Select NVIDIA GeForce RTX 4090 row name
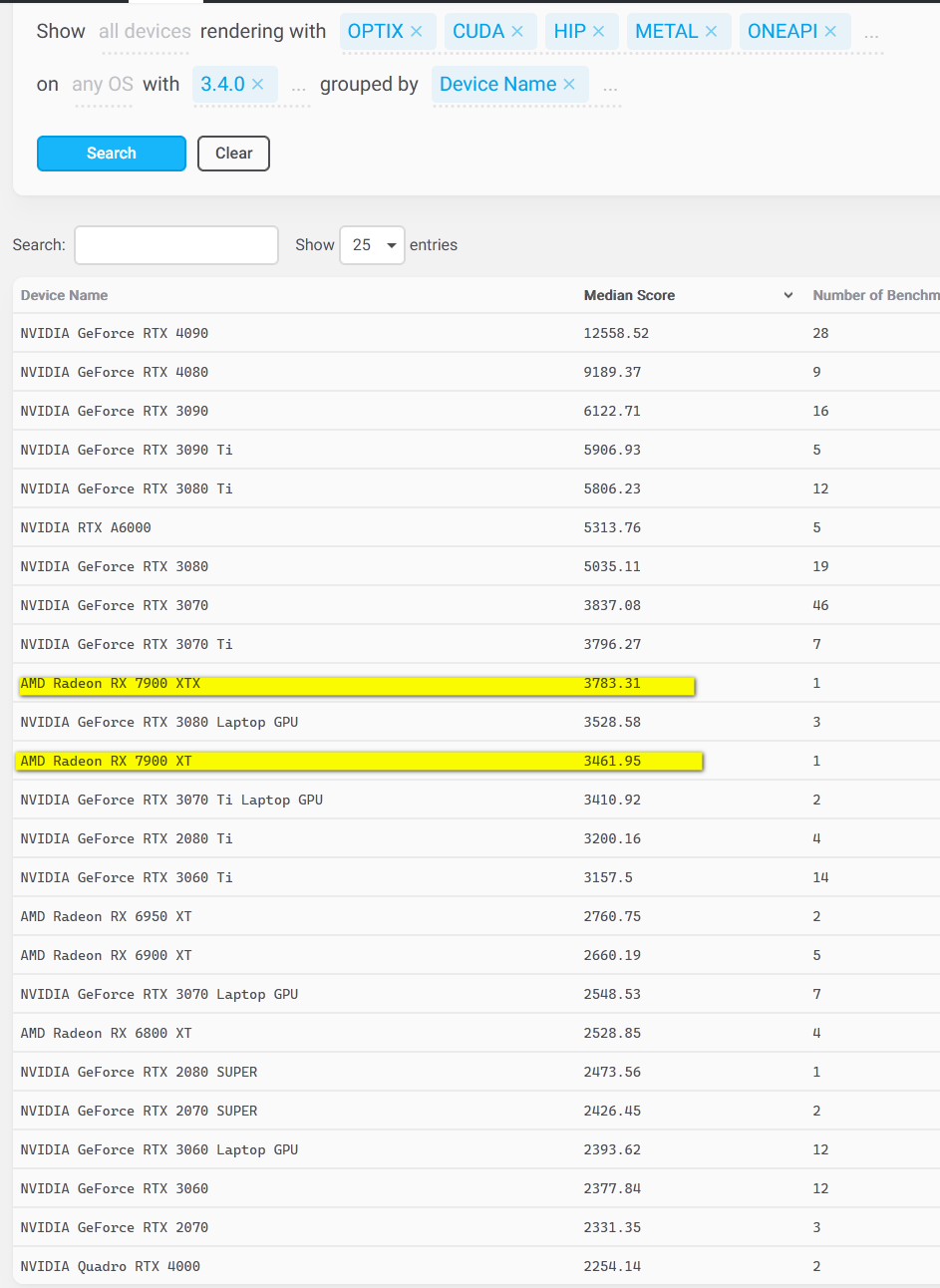Screen dimensions: 940x1288 (x=115, y=333)
